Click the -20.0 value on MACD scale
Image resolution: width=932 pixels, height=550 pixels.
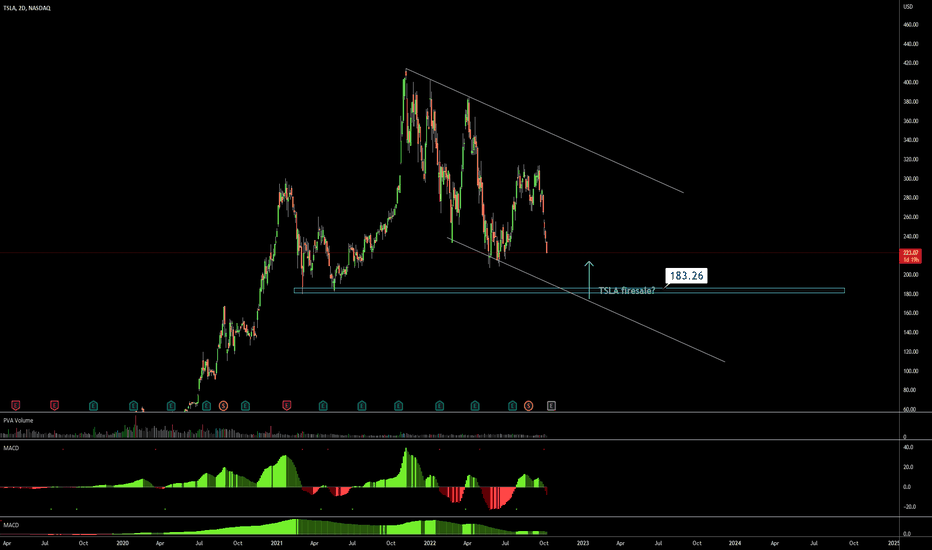click(x=908, y=507)
